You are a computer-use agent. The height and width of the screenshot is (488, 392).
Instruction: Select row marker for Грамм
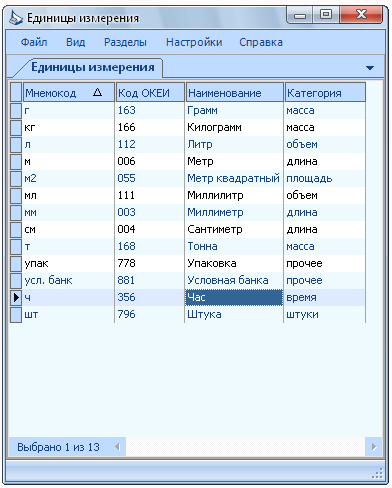coord(16,110)
